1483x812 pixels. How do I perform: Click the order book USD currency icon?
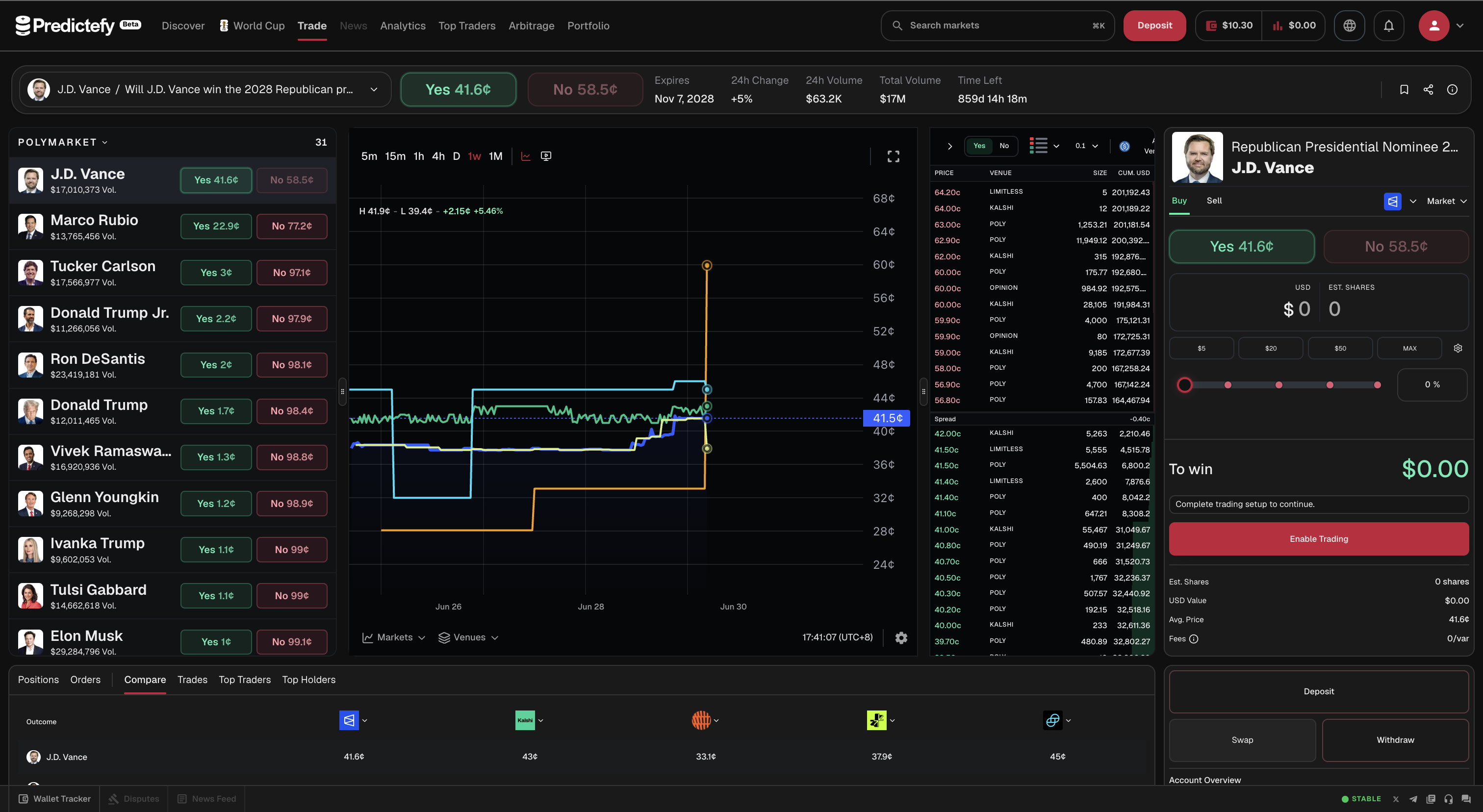(x=1125, y=146)
